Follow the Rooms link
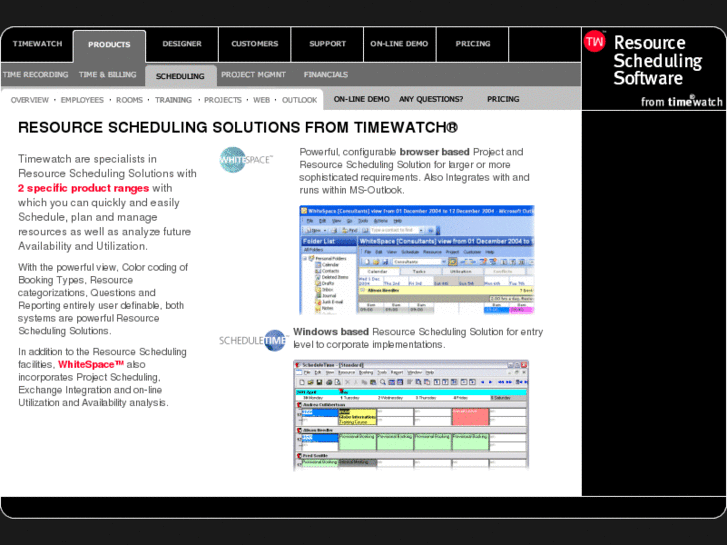Image resolution: width=727 pixels, height=545 pixels. 129,100
